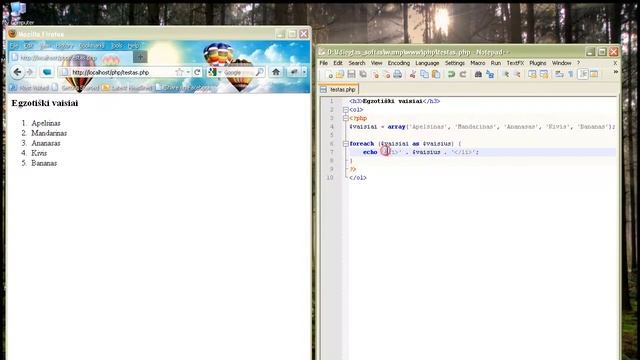The image size is (640, 360).
Task: Open the address bar history dropdown arrow
Action: point(188,72)
